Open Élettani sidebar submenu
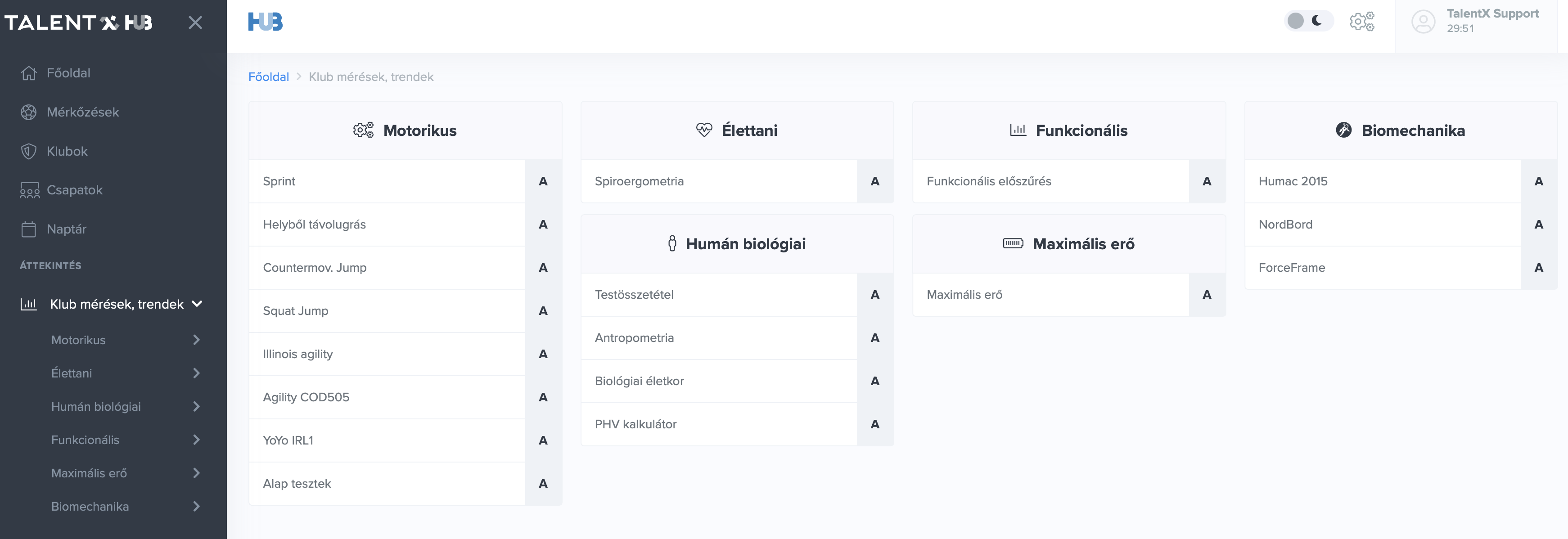This screenshot has width=1568, height=539. (x=72, y=373)
